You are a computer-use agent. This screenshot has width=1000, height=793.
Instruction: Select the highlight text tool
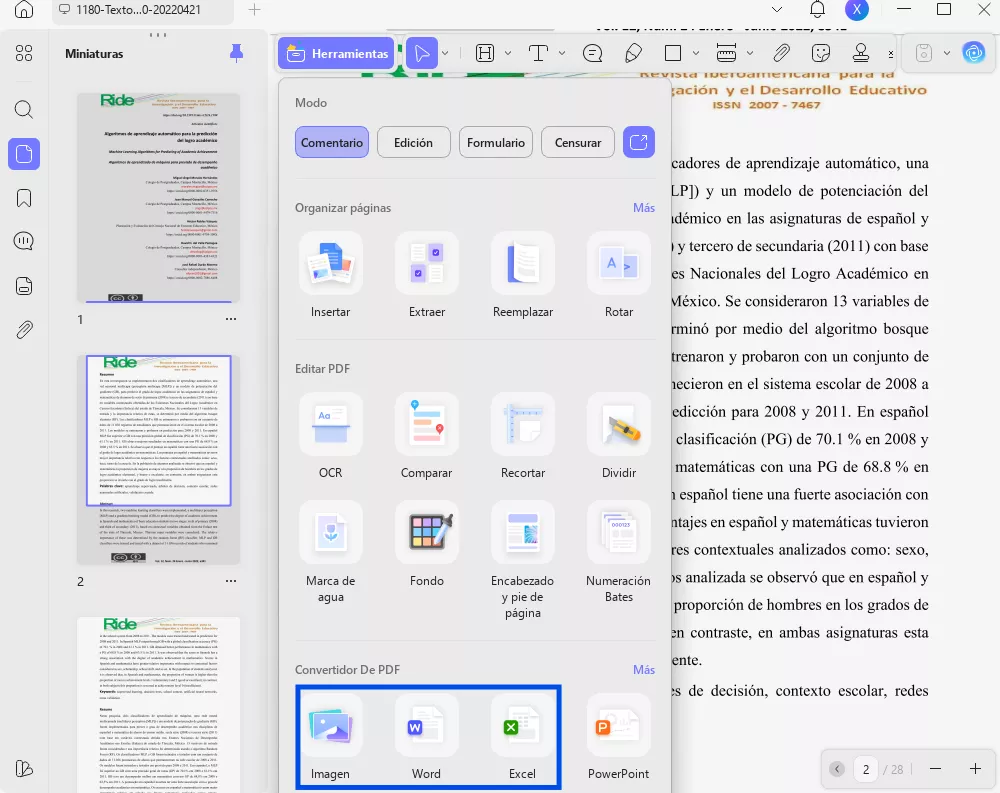coord(485,54)
